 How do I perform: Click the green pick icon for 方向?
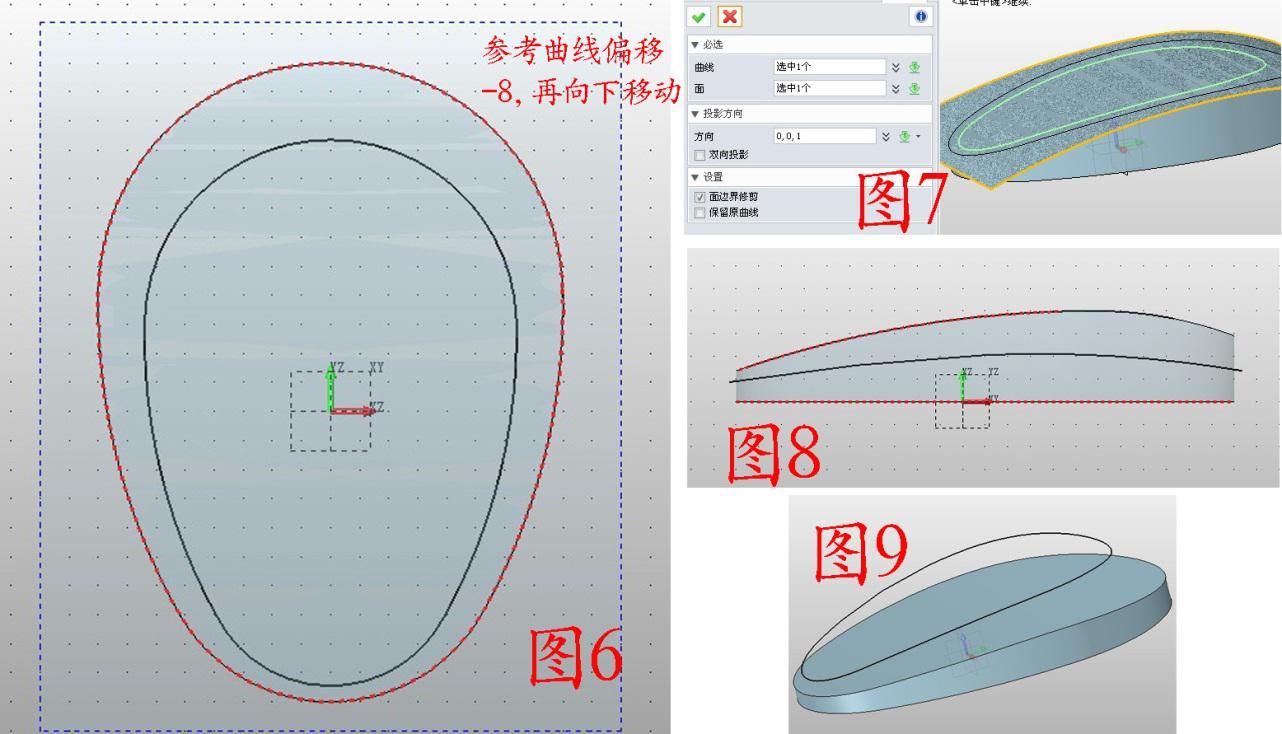(904, 137)
